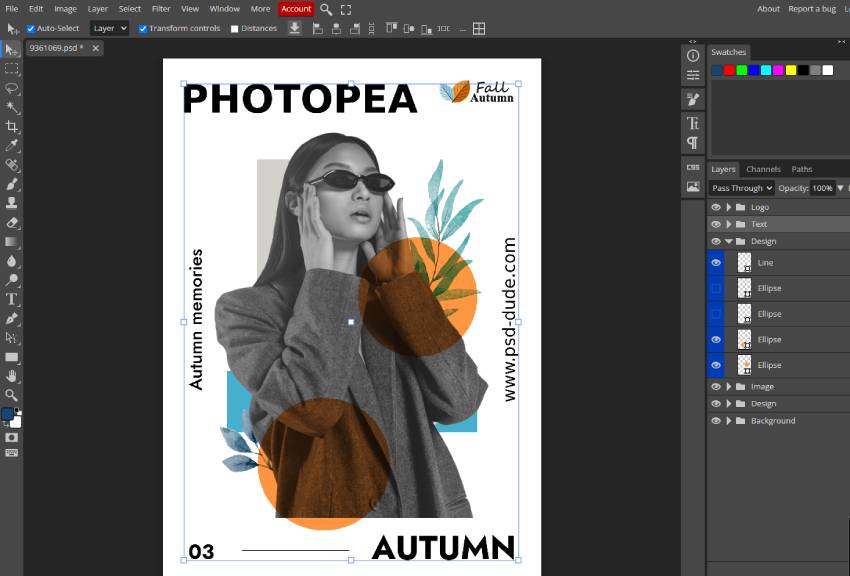The height and width of the screenshot is (576, 850).
Task: Select the Hand tool
Action: click(x=11, y=376)
